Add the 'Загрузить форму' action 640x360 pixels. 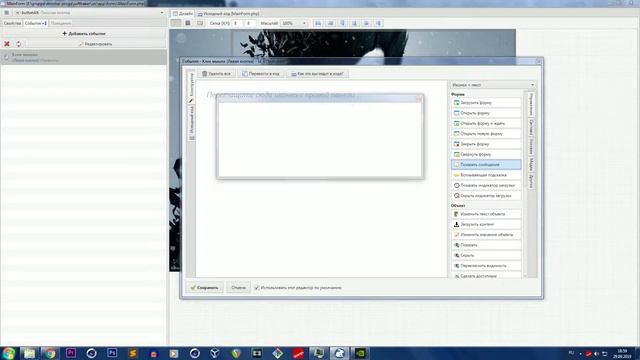(486, 103)
